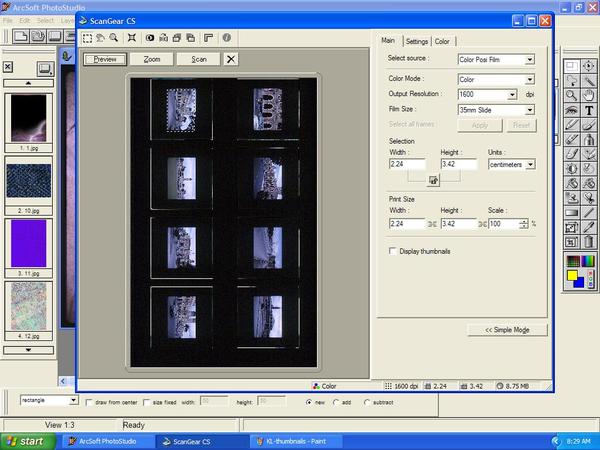Click the lock aspect ratio icon under Selection
Screen dimensions: 600x450
433,180
